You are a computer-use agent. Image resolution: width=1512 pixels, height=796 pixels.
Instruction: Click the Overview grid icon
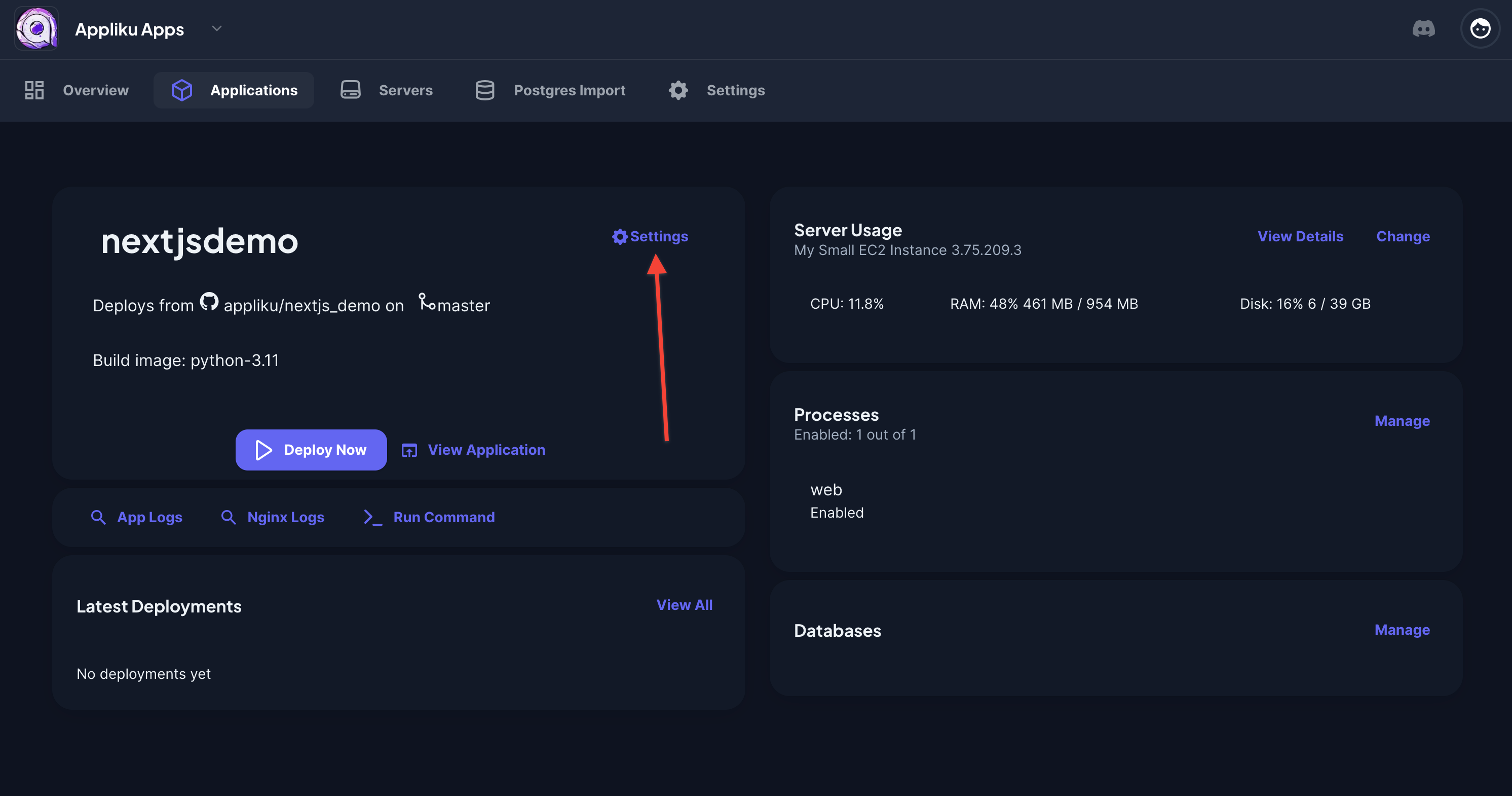click(x=34, y=90)
